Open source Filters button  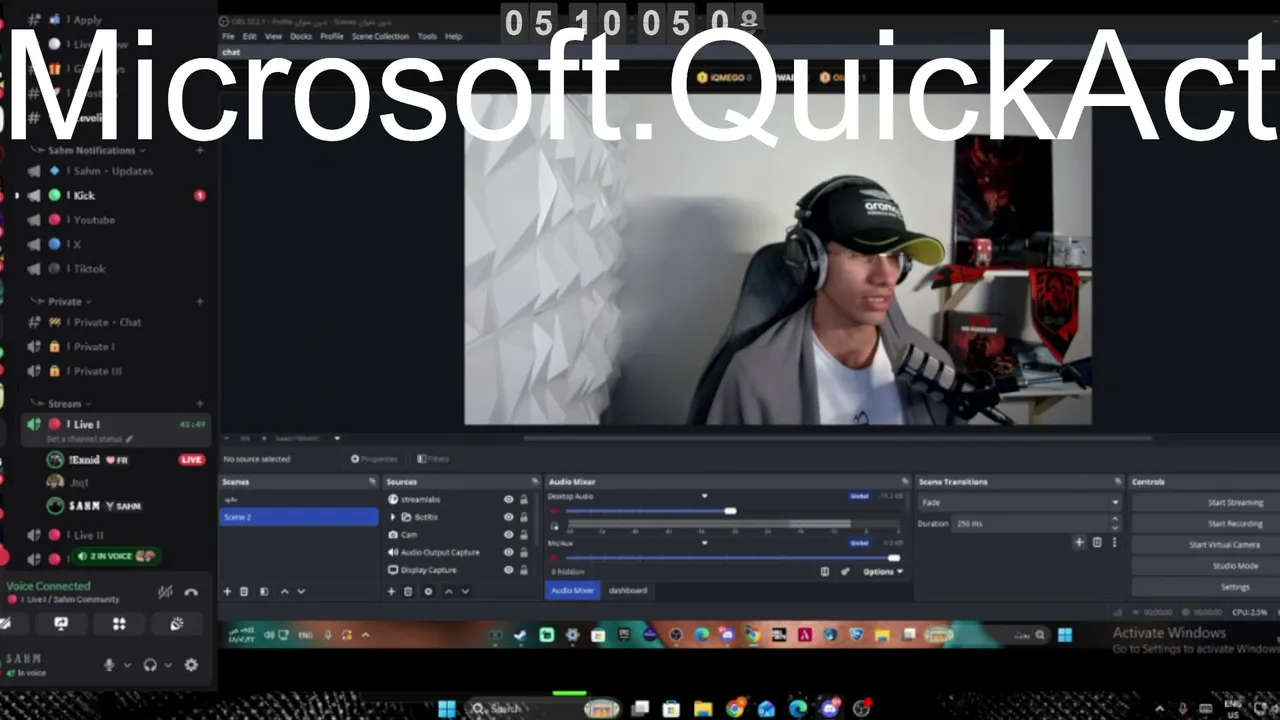[433, 459]
